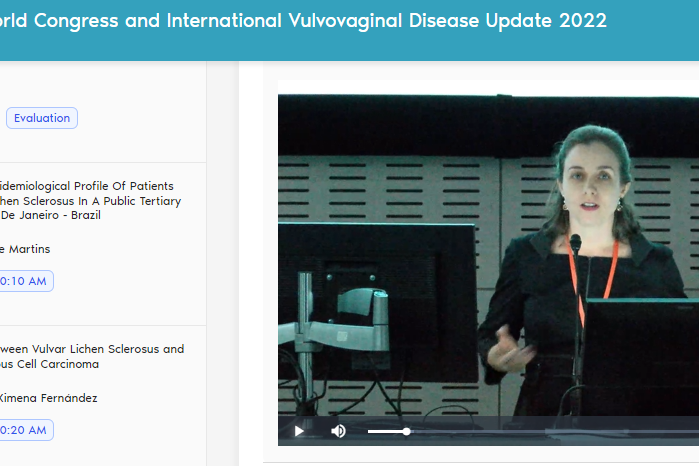This screenshot has width=699, height=466.
Task: Seek on the video progress bar
Action: [620, 431]
